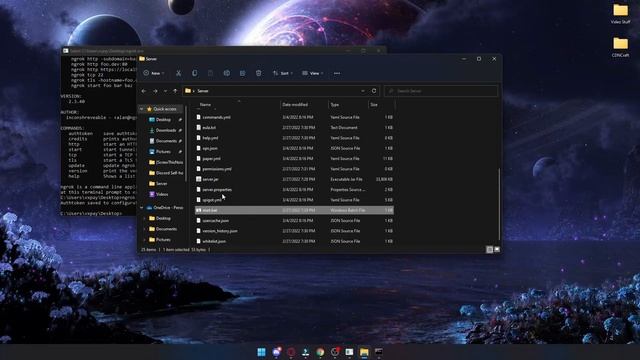
Task: Select the Video Stuff desktop folder
Action: coord(620,13)
